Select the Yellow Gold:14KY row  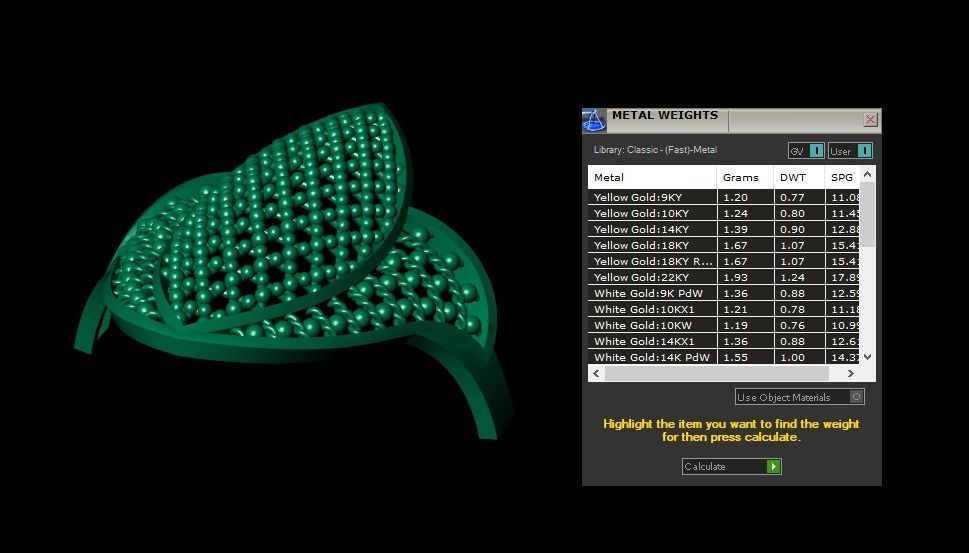pyautogui.click(x=724, y=229)
